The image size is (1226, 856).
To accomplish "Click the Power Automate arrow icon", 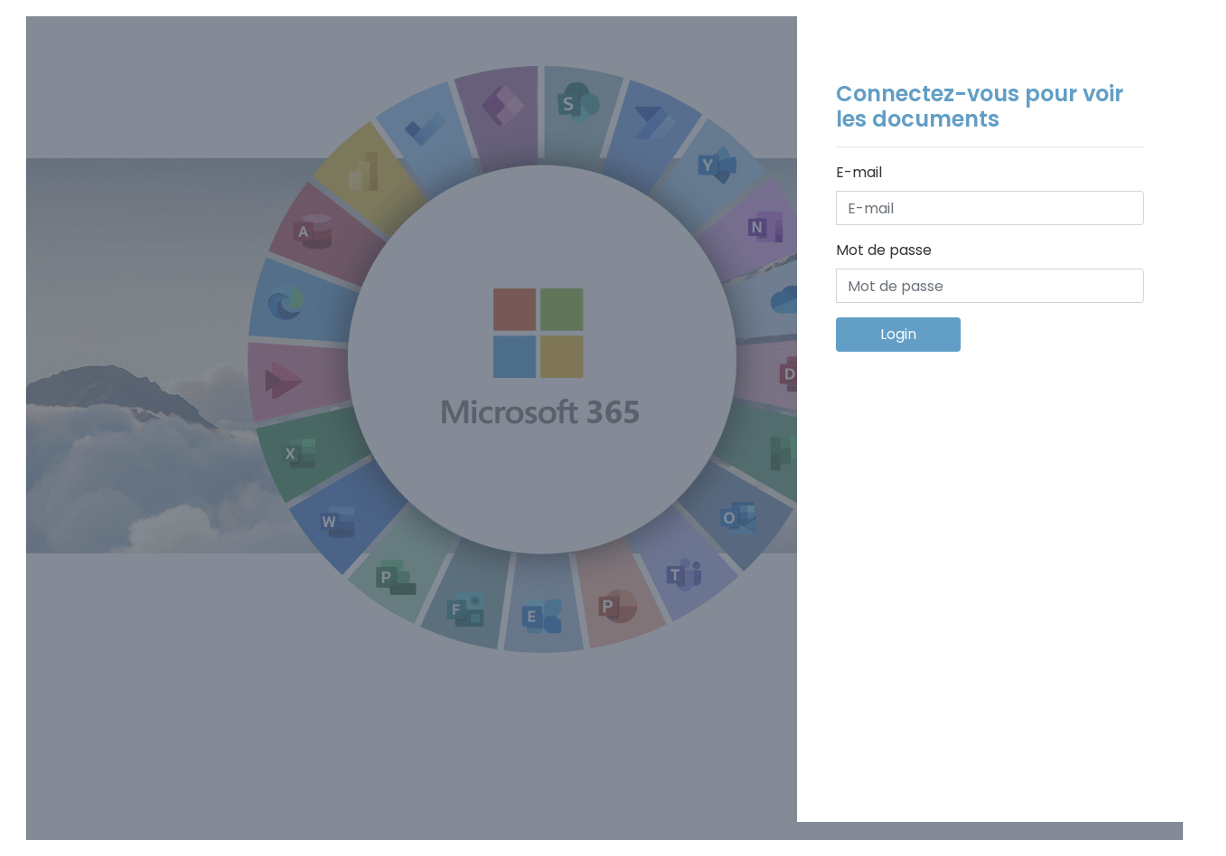I will pos(654,123).
